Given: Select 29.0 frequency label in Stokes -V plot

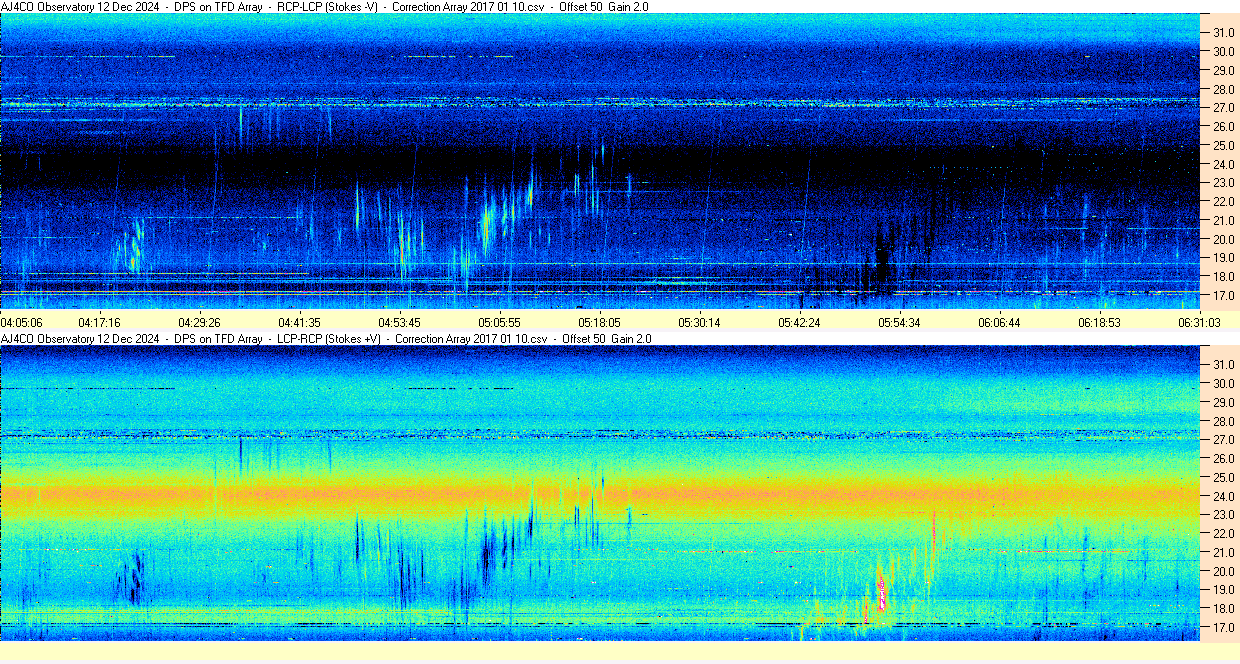Looking at the screenshot, I should (1224, 70).
